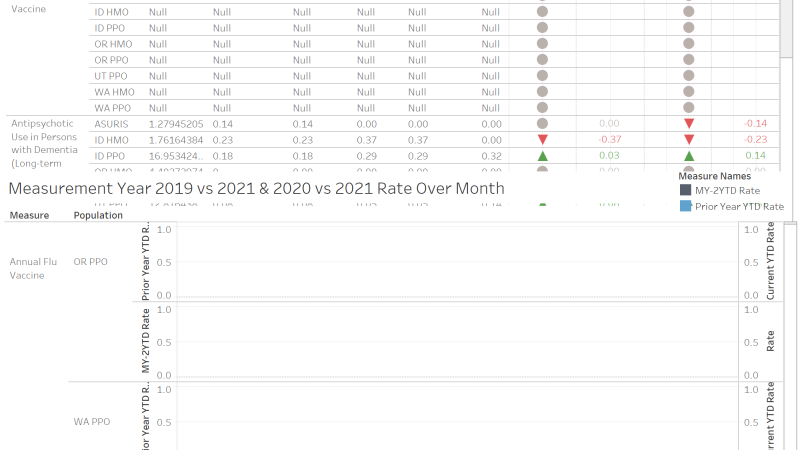The width and height of the screenshot is (800, 450).
Task: Click second gray circle in WA HMO row
Action: (688, 91)
